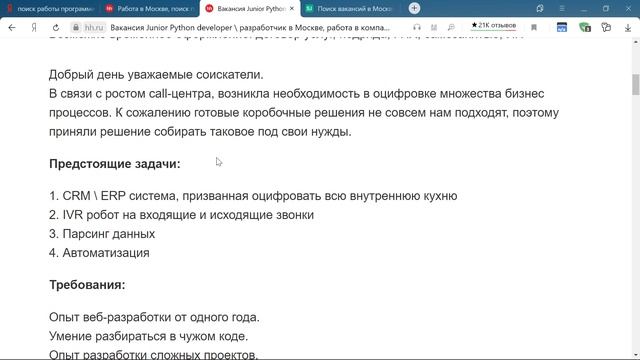Switch to 'Поиск вакансий в Москв' tab

pyautogui.click(x=350, y=8)
